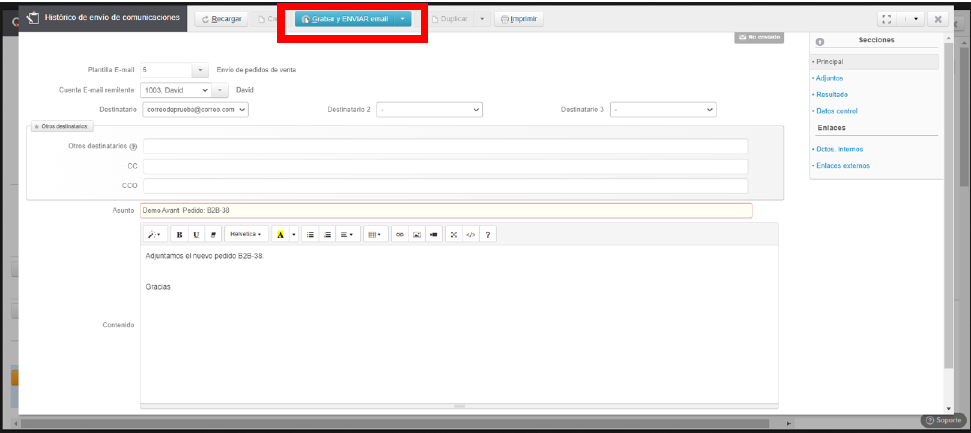Insert a picture into the email content
Image resolution: width=971 pixels, height=433 pixels.
(x=416, y=234)
